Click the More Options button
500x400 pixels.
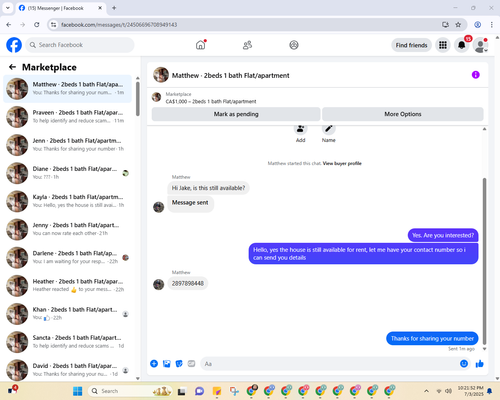pos(403,114)
